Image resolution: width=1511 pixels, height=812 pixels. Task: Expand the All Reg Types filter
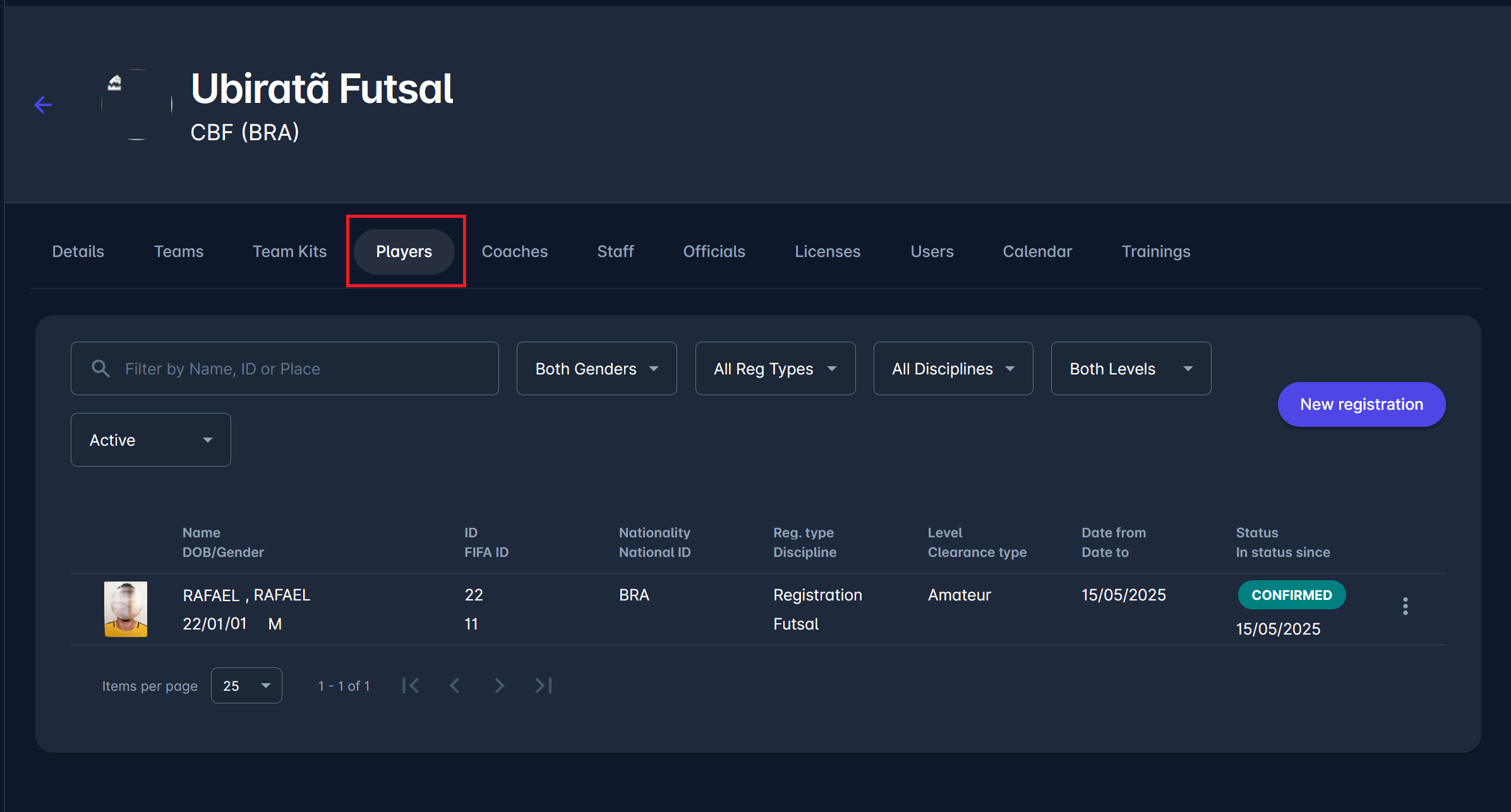775,369
